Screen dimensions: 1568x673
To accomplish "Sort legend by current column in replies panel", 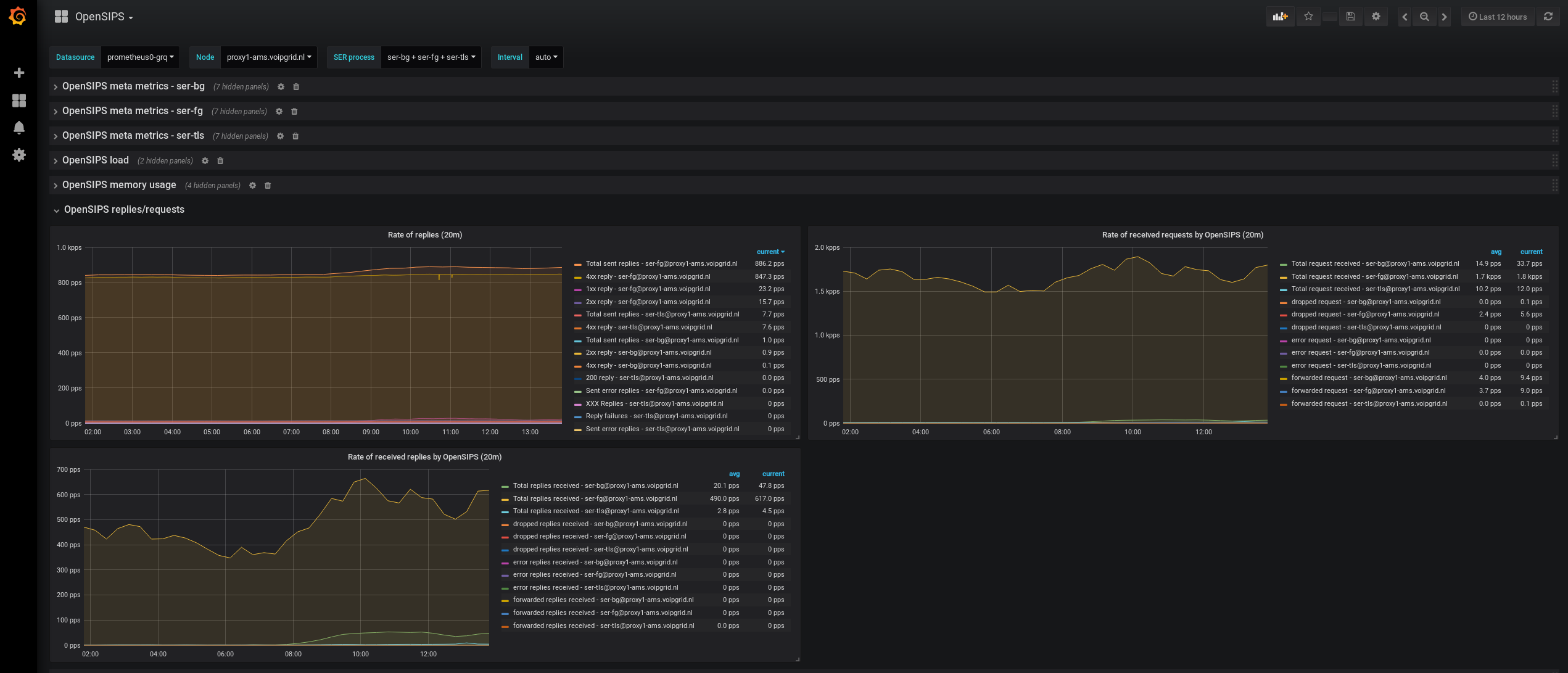I will 770,252.
